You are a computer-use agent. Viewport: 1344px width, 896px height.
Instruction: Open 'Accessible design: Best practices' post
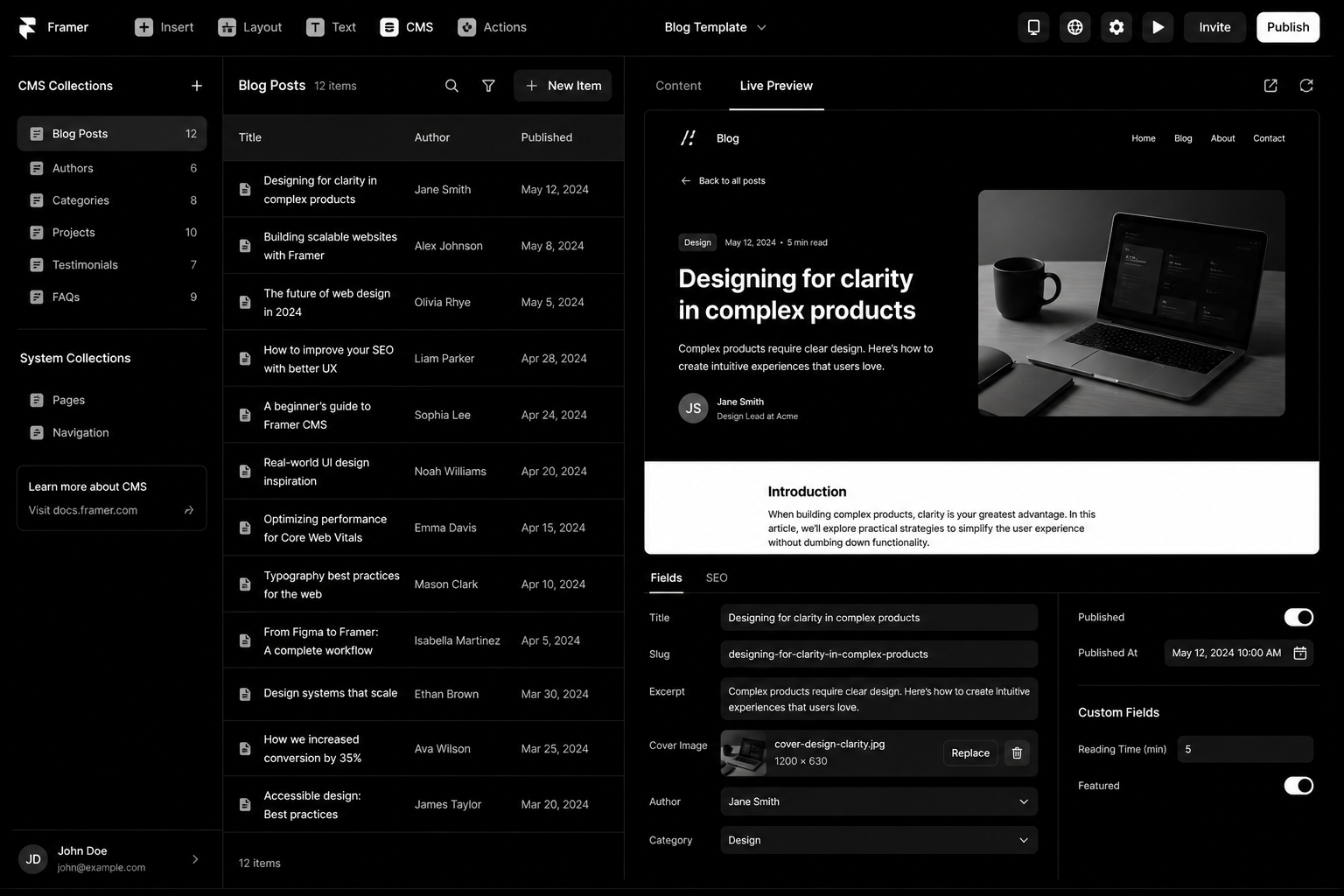423,805
